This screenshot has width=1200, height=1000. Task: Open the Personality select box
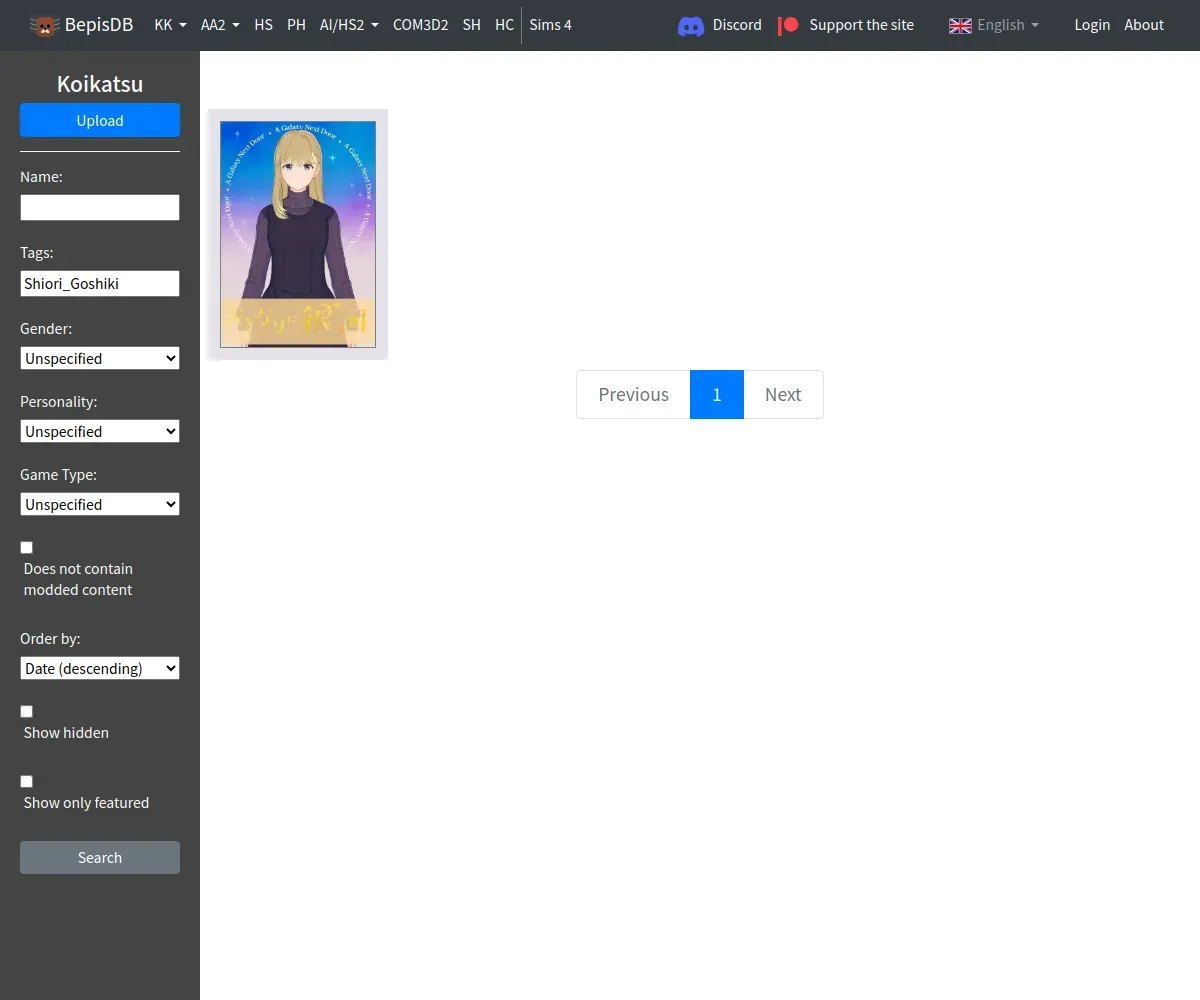(100, 431)
